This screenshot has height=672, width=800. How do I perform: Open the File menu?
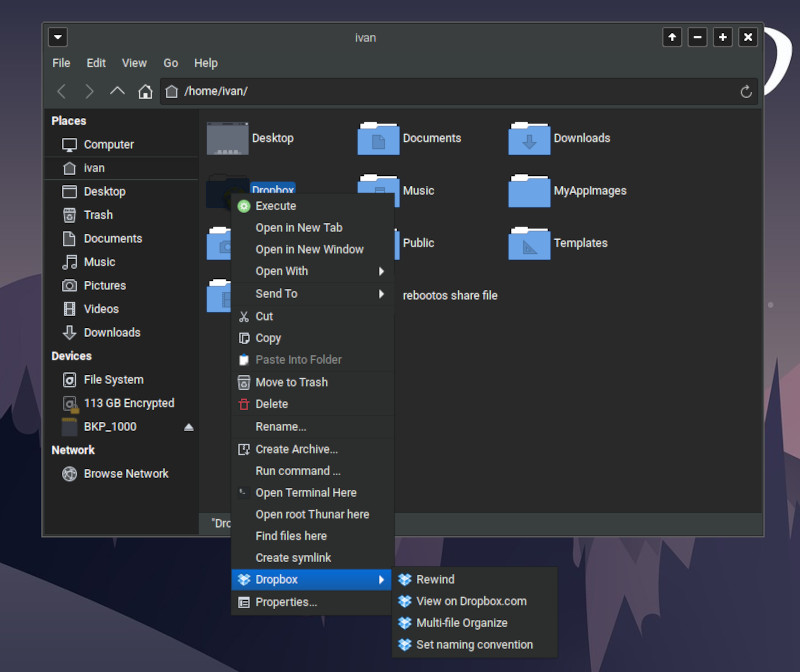61,63
